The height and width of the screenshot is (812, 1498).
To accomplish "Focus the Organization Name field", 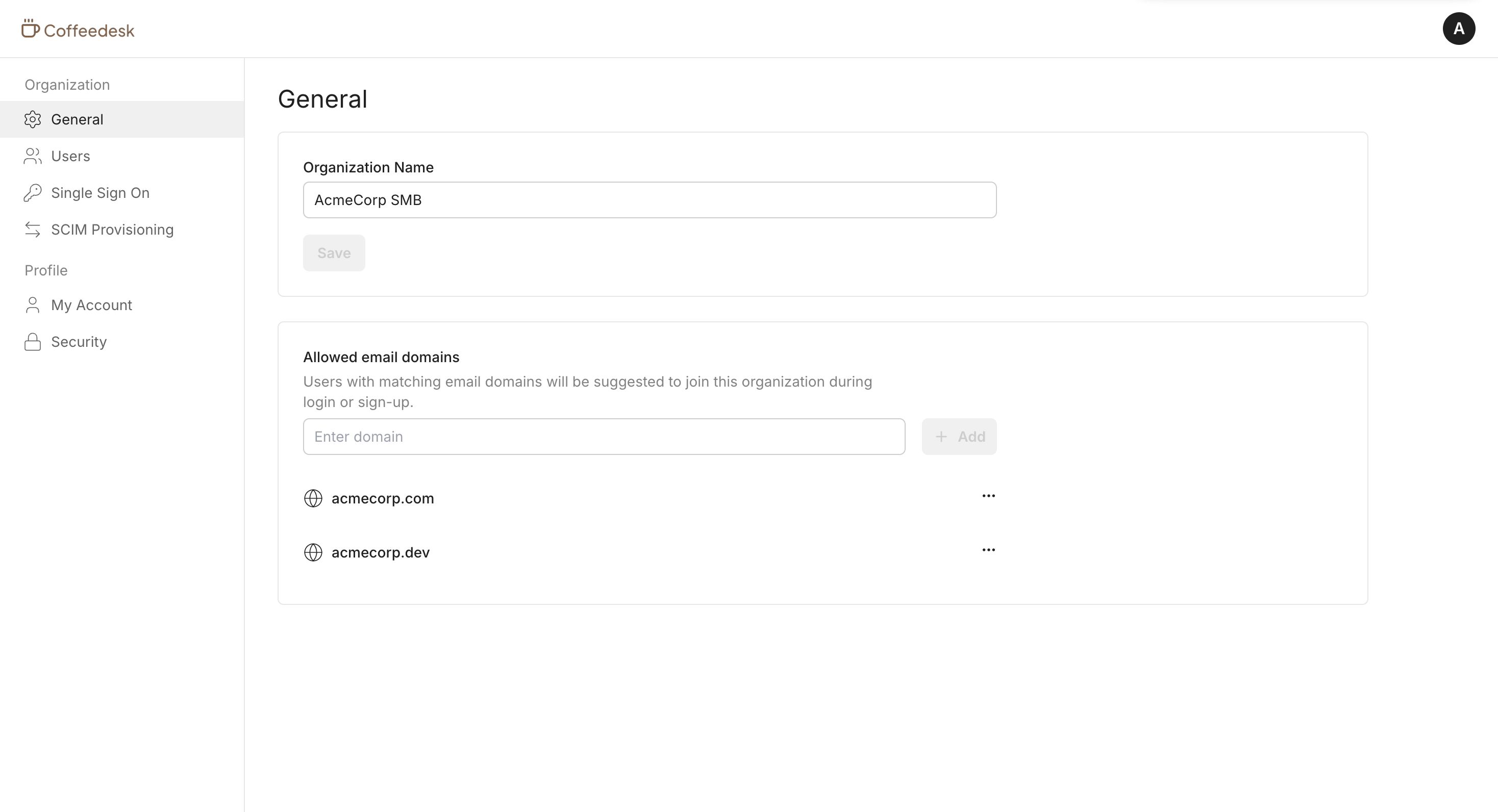I will (649, 200).
